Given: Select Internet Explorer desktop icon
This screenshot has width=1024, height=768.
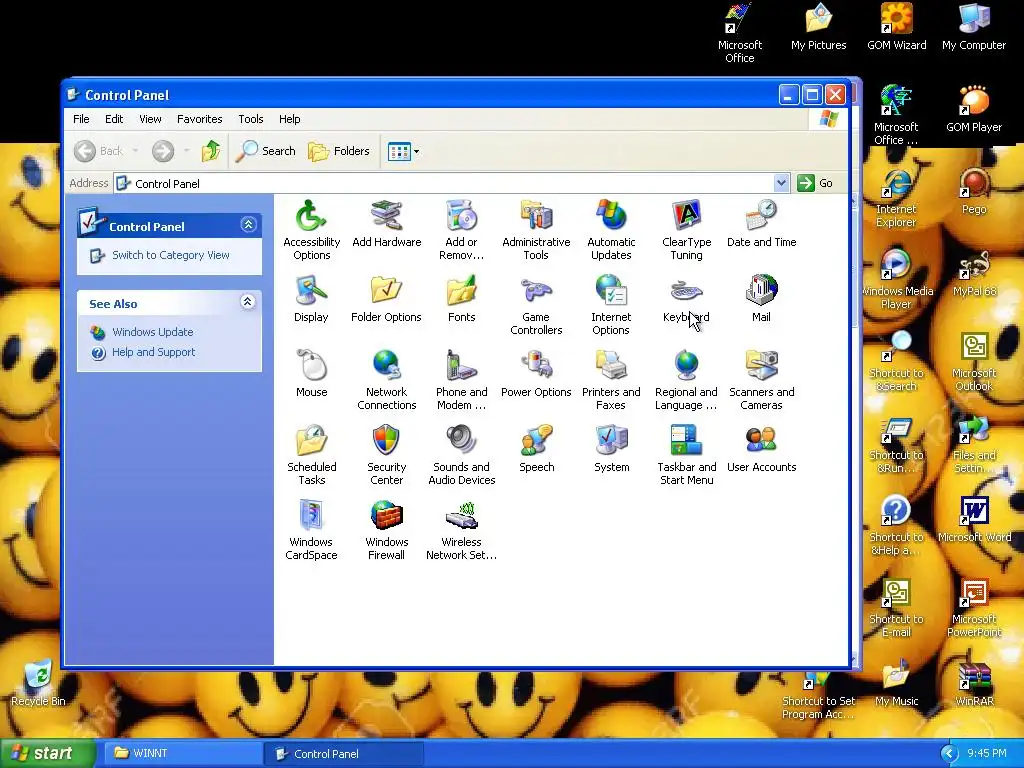Looking at the screenshot, I should (x=896, y=198).
